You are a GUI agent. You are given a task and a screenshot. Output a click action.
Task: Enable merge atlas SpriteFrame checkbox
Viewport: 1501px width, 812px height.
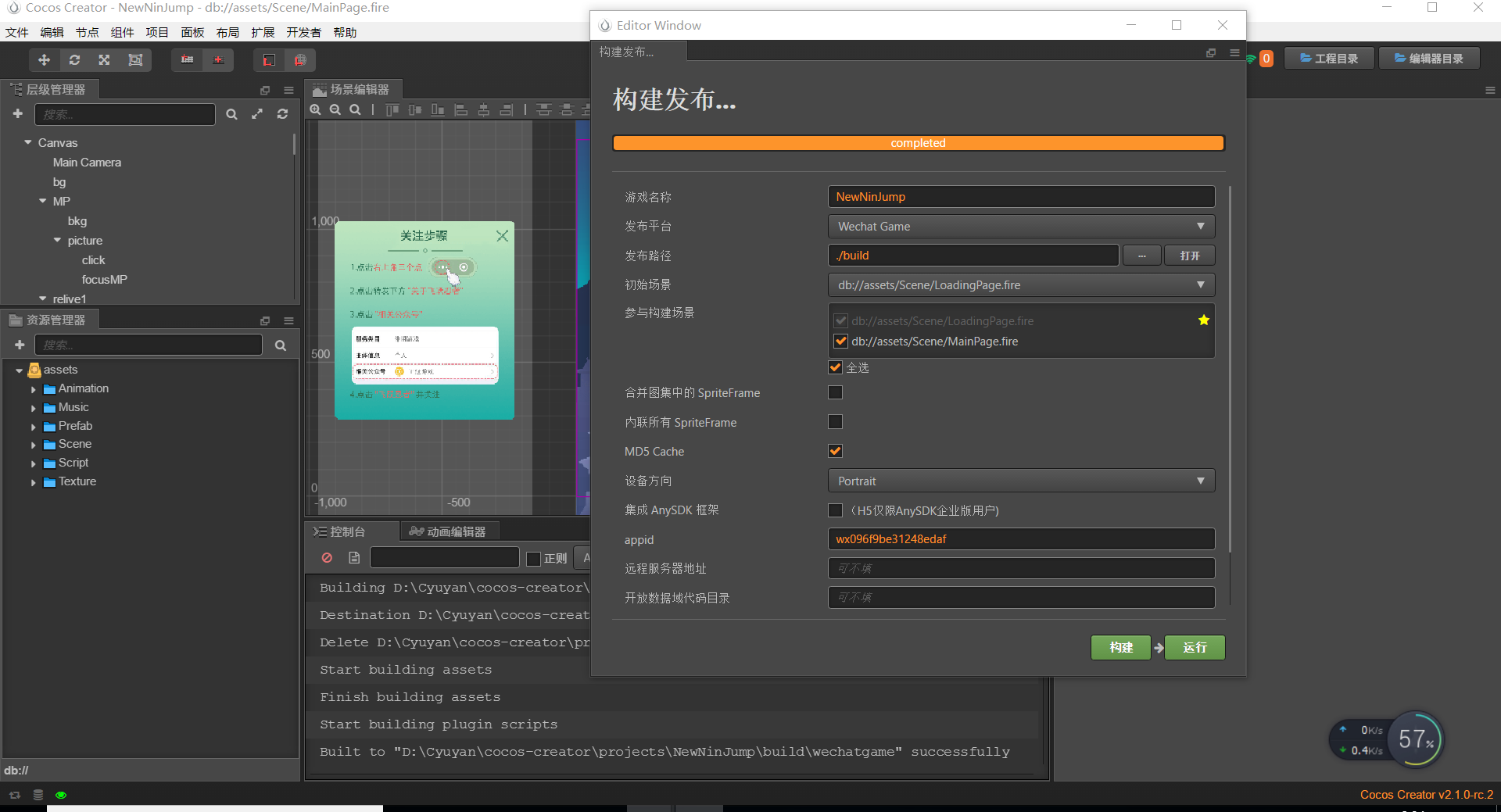pyautogui.click(x=836, y=392)
